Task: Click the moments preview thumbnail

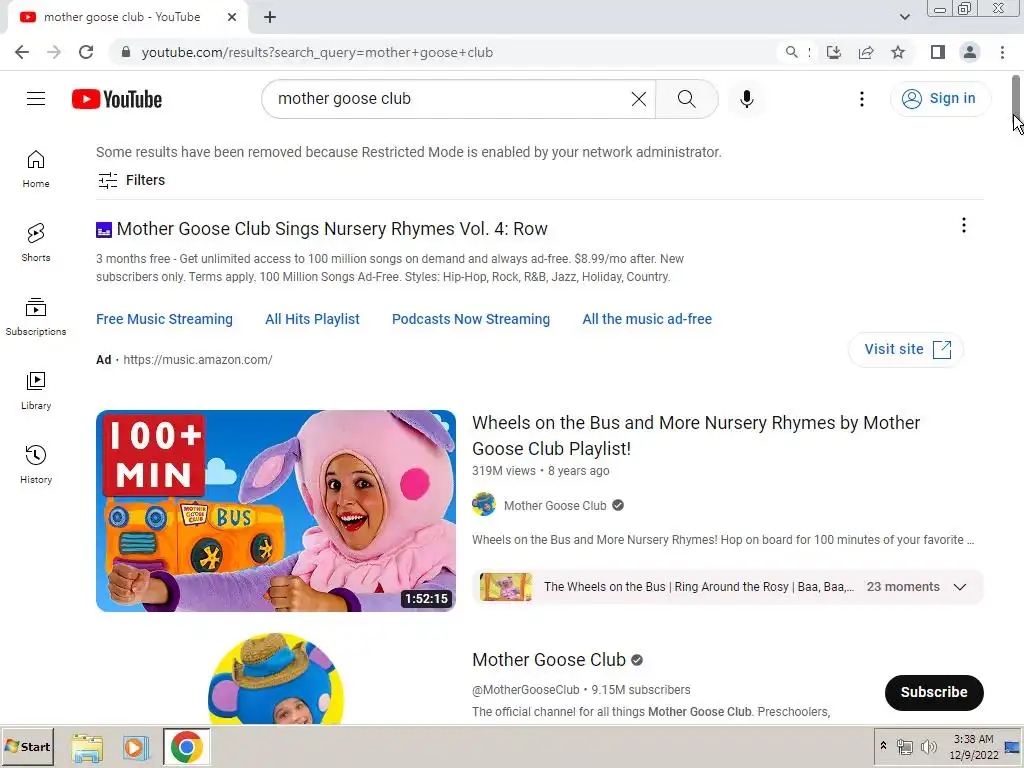Action: [x=505, y=586]
